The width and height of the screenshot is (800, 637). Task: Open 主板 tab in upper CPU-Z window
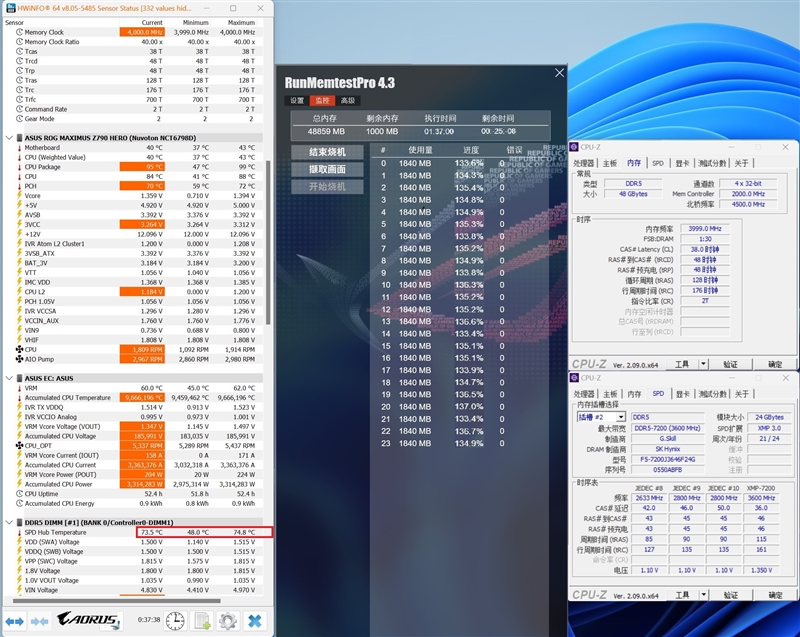pyautogui.click(x=610, y=163)
